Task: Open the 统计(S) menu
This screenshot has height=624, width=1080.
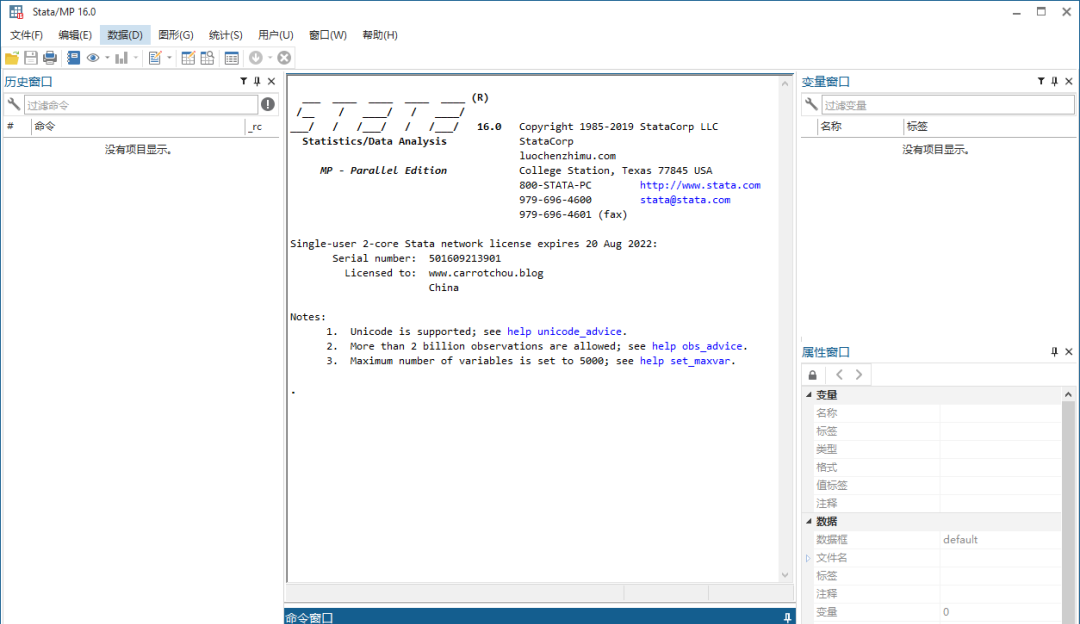Action: pyautogui.click(x=226, y=35)
